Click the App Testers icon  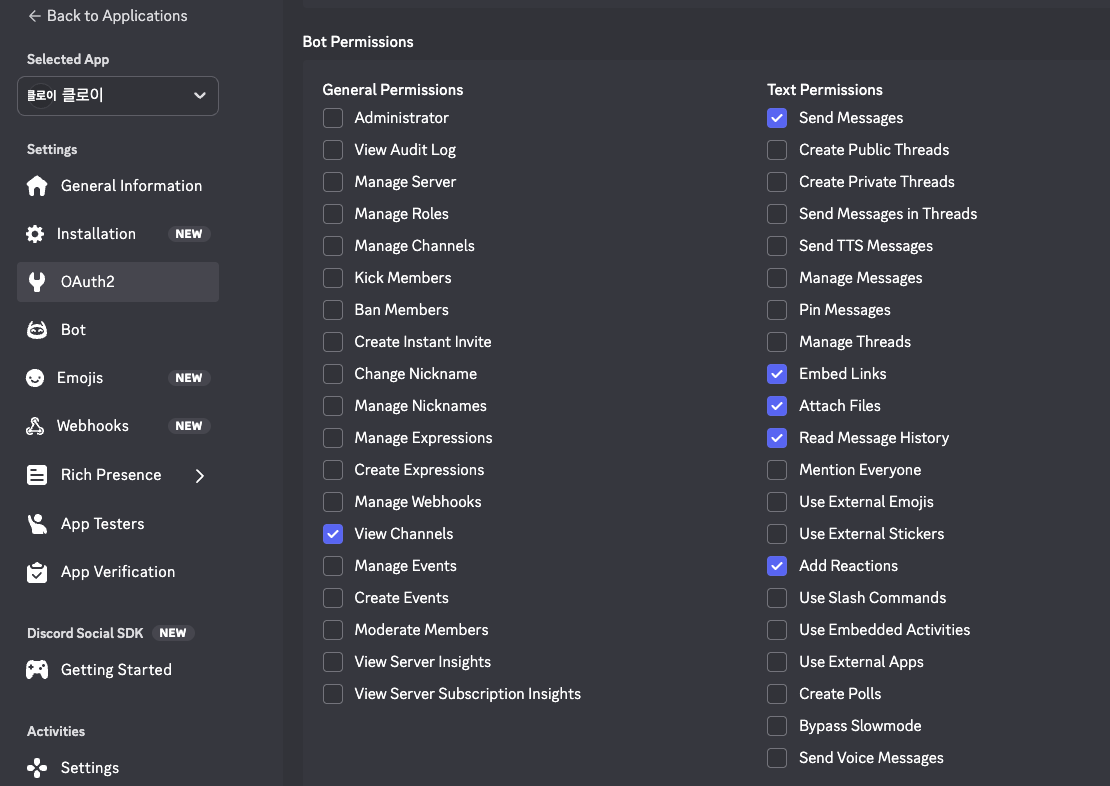[37, 524]
